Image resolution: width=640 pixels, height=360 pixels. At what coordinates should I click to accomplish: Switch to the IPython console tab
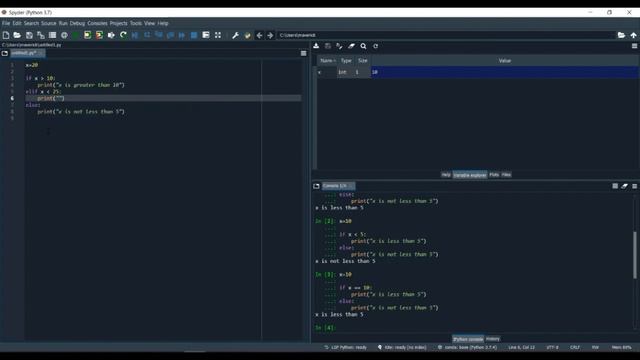click(468, 339)
